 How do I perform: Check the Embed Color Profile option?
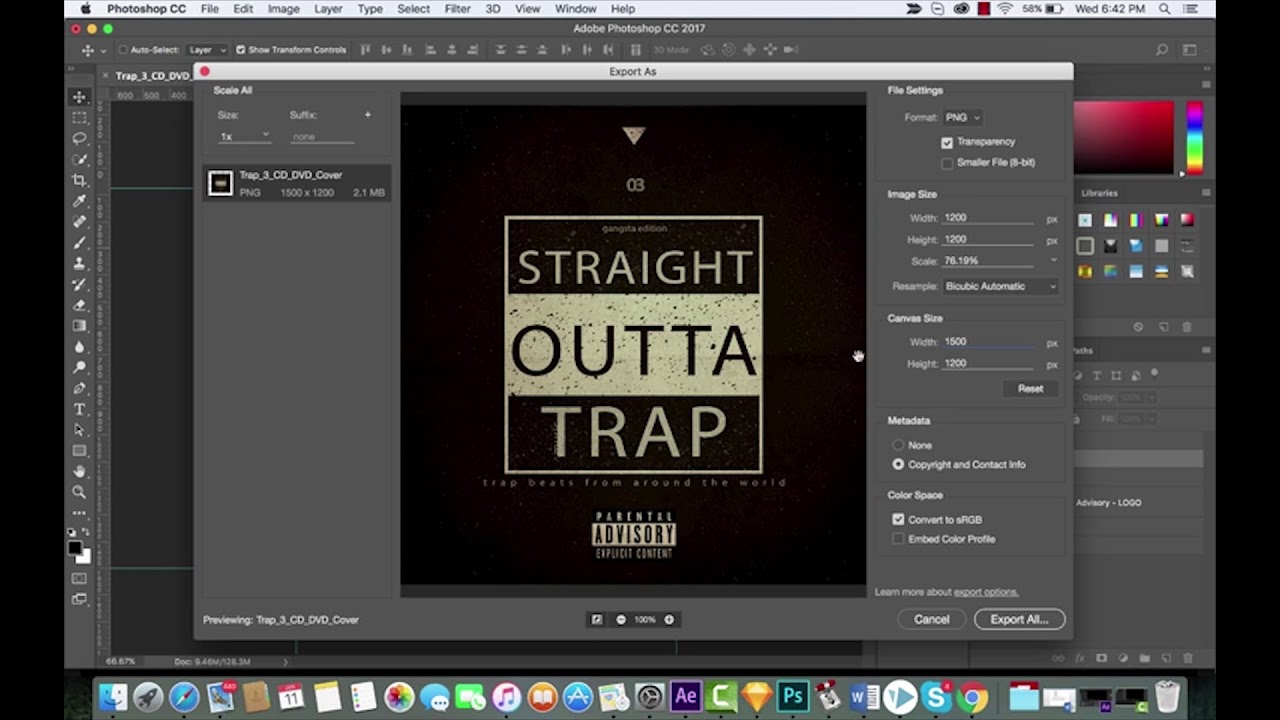click(898, 539)
